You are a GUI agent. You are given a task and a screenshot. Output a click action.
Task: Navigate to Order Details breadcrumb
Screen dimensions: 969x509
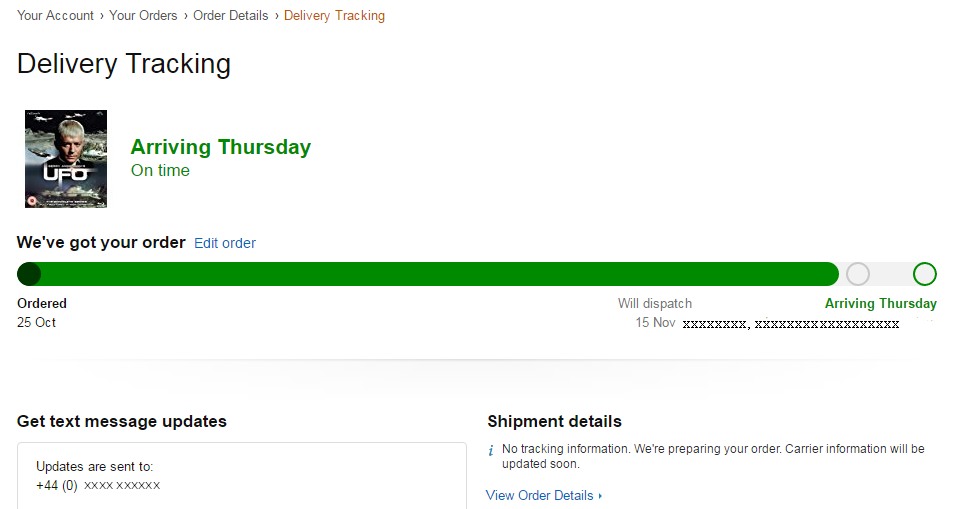tap(231, 15)
